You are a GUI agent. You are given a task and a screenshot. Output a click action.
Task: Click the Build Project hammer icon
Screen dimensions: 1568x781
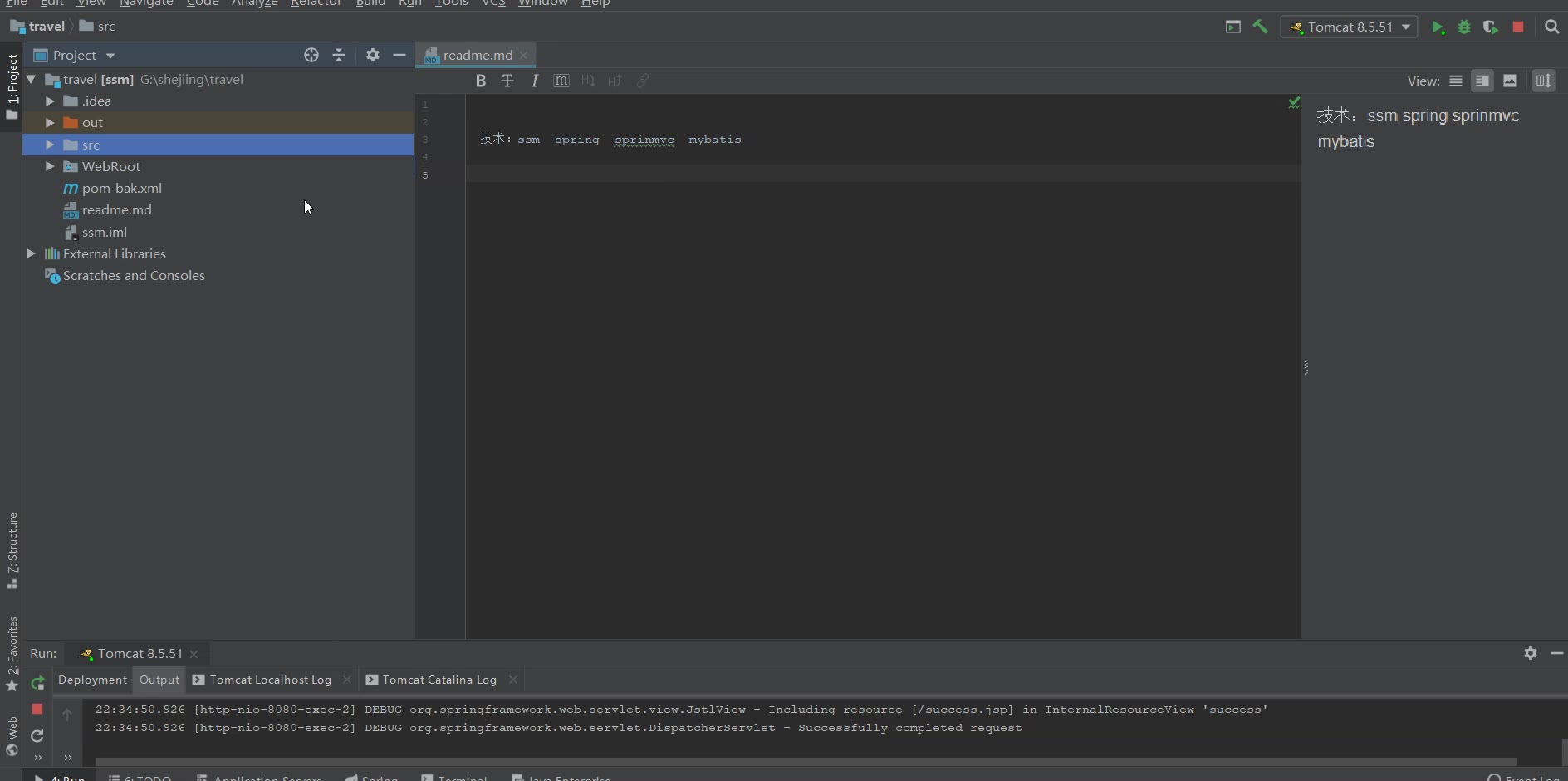[1261, 27]
